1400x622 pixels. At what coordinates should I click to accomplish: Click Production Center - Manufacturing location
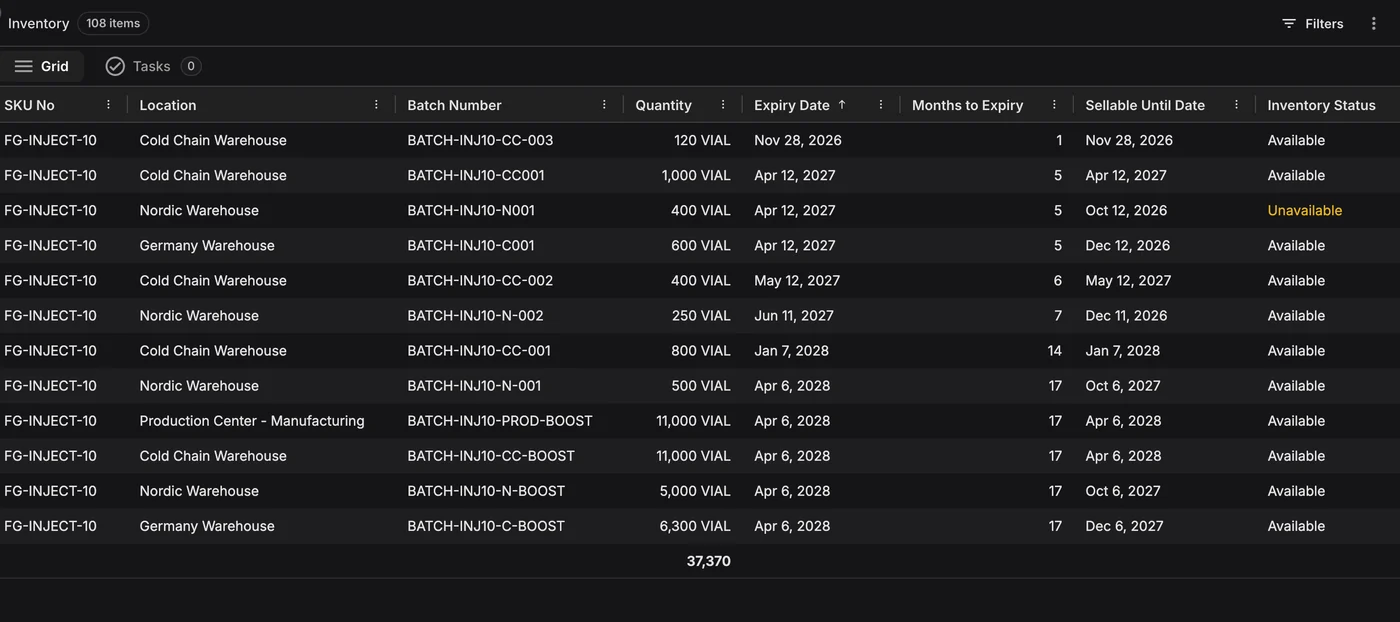click(252, 420)
